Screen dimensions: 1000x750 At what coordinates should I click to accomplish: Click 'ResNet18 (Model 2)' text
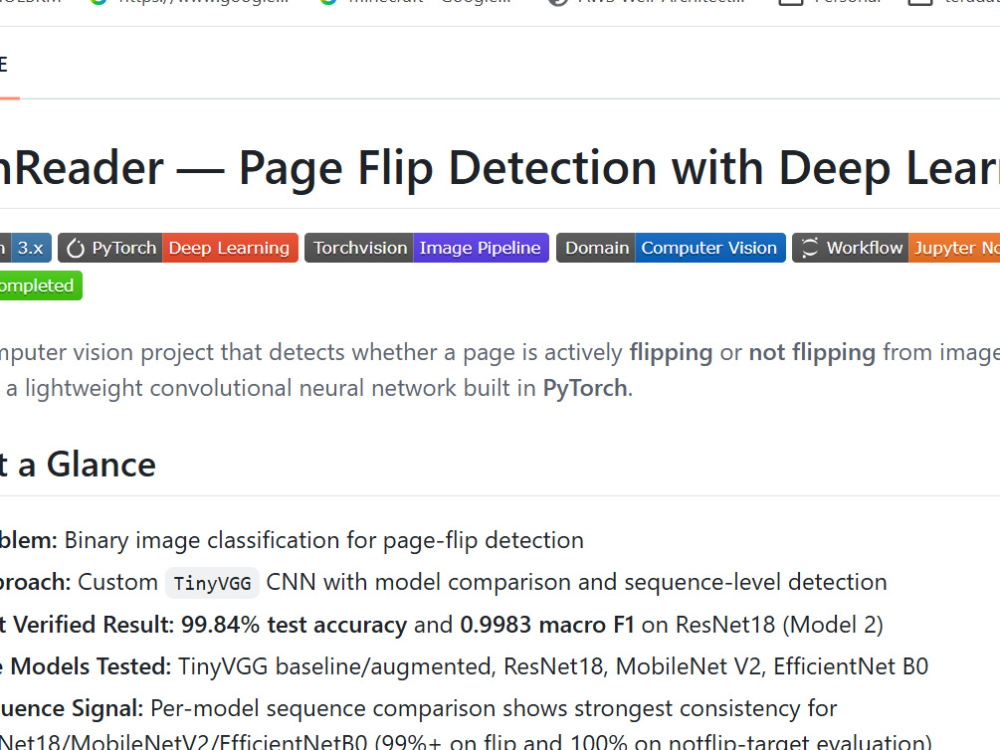[x=779, y=625]
